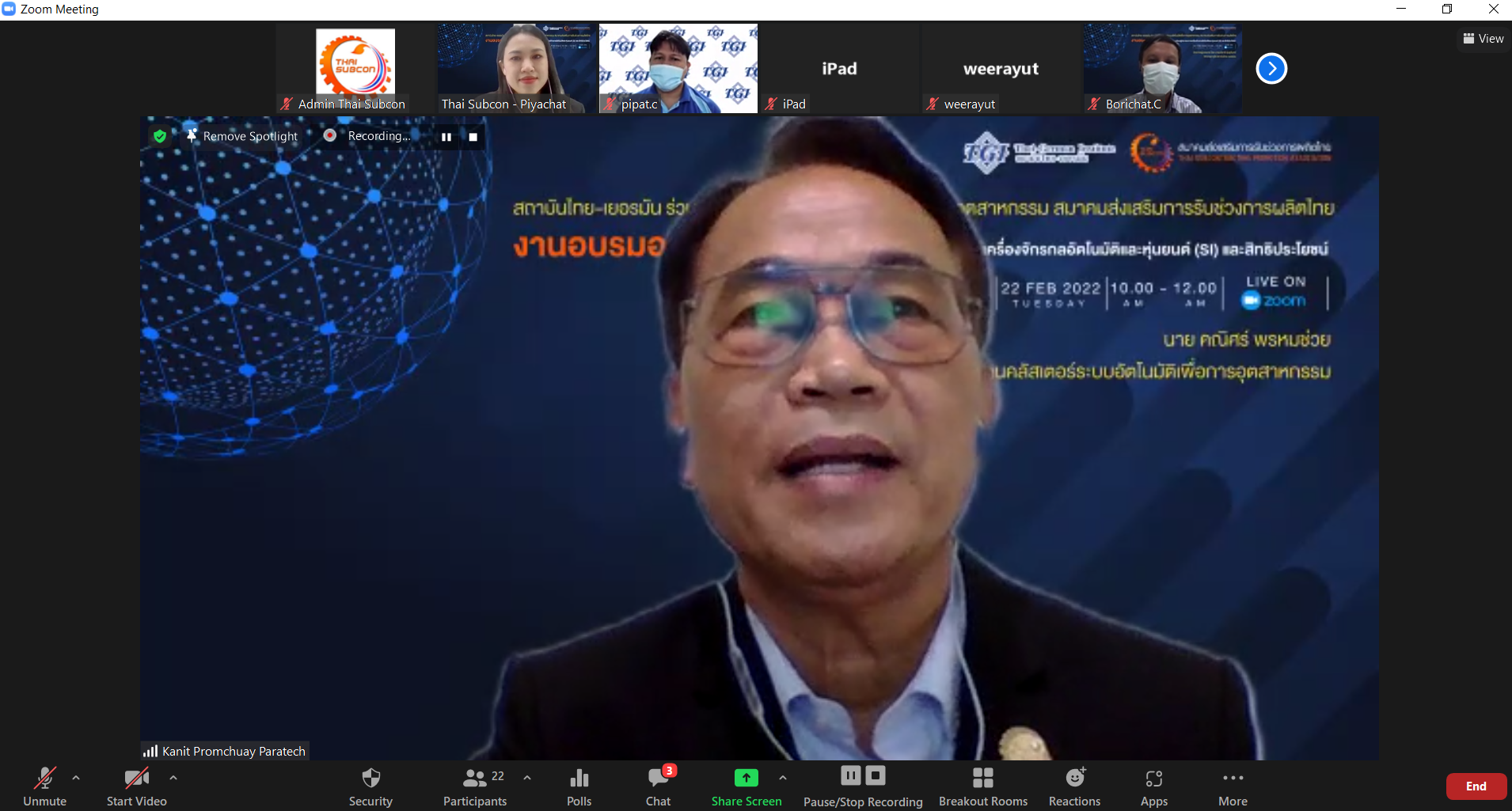This screenshot has width=1512, height=811.
Task: Open the Reactions menu
Action: (x=1074, y=786)
